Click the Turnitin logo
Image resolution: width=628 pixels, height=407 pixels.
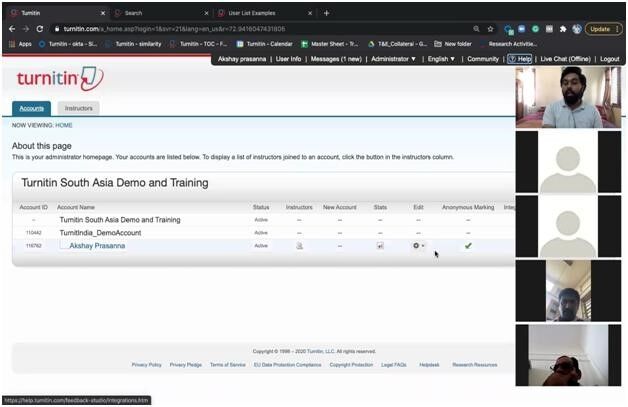60,79
